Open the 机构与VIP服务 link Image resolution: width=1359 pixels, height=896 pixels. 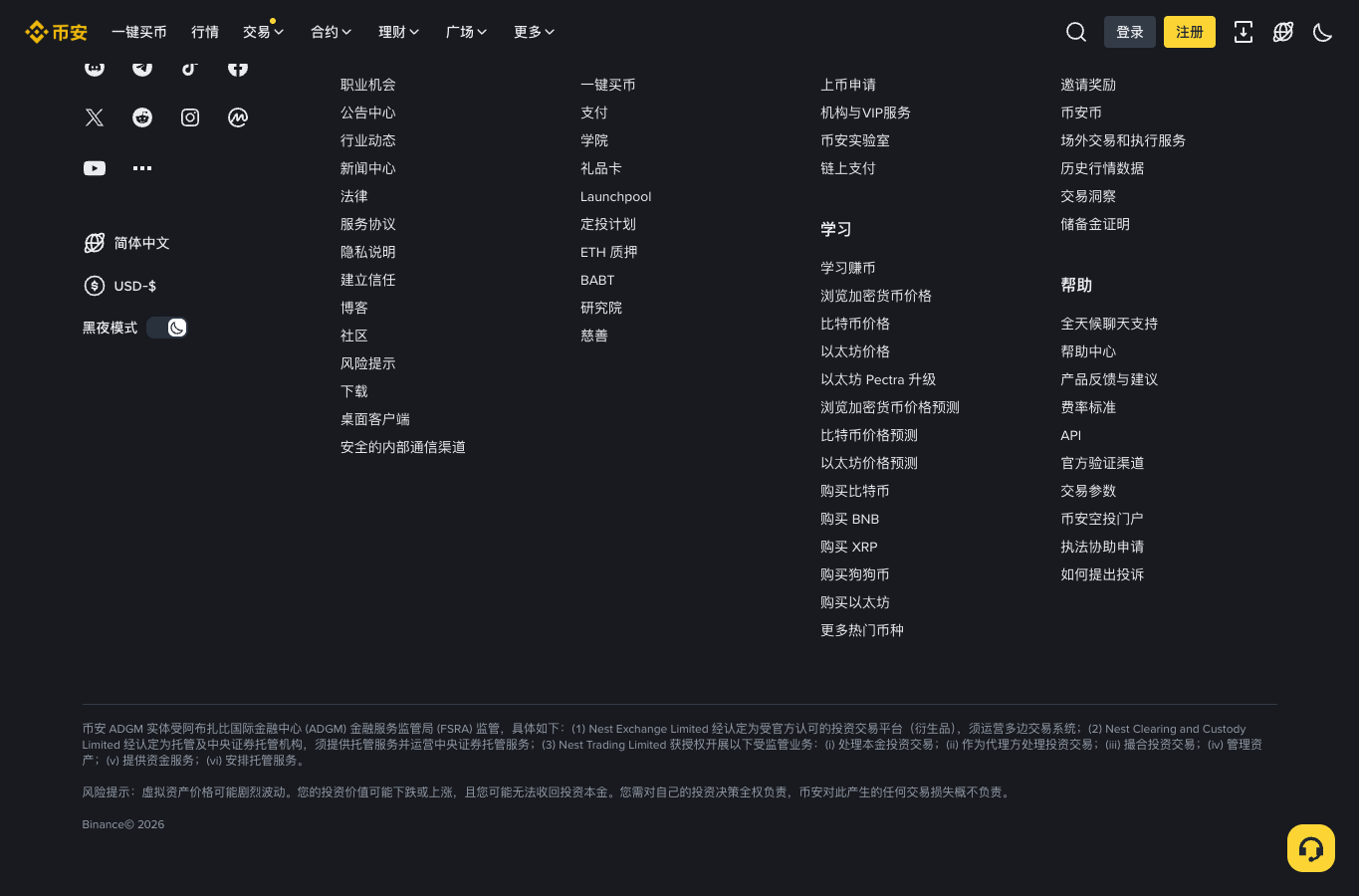point(865,112)
